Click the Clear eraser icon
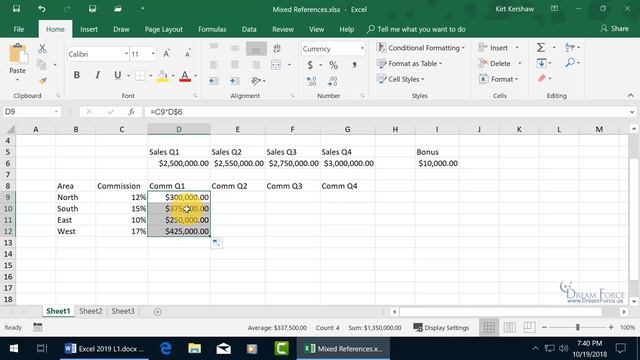640x360 pixels. (x=542, y=78)
